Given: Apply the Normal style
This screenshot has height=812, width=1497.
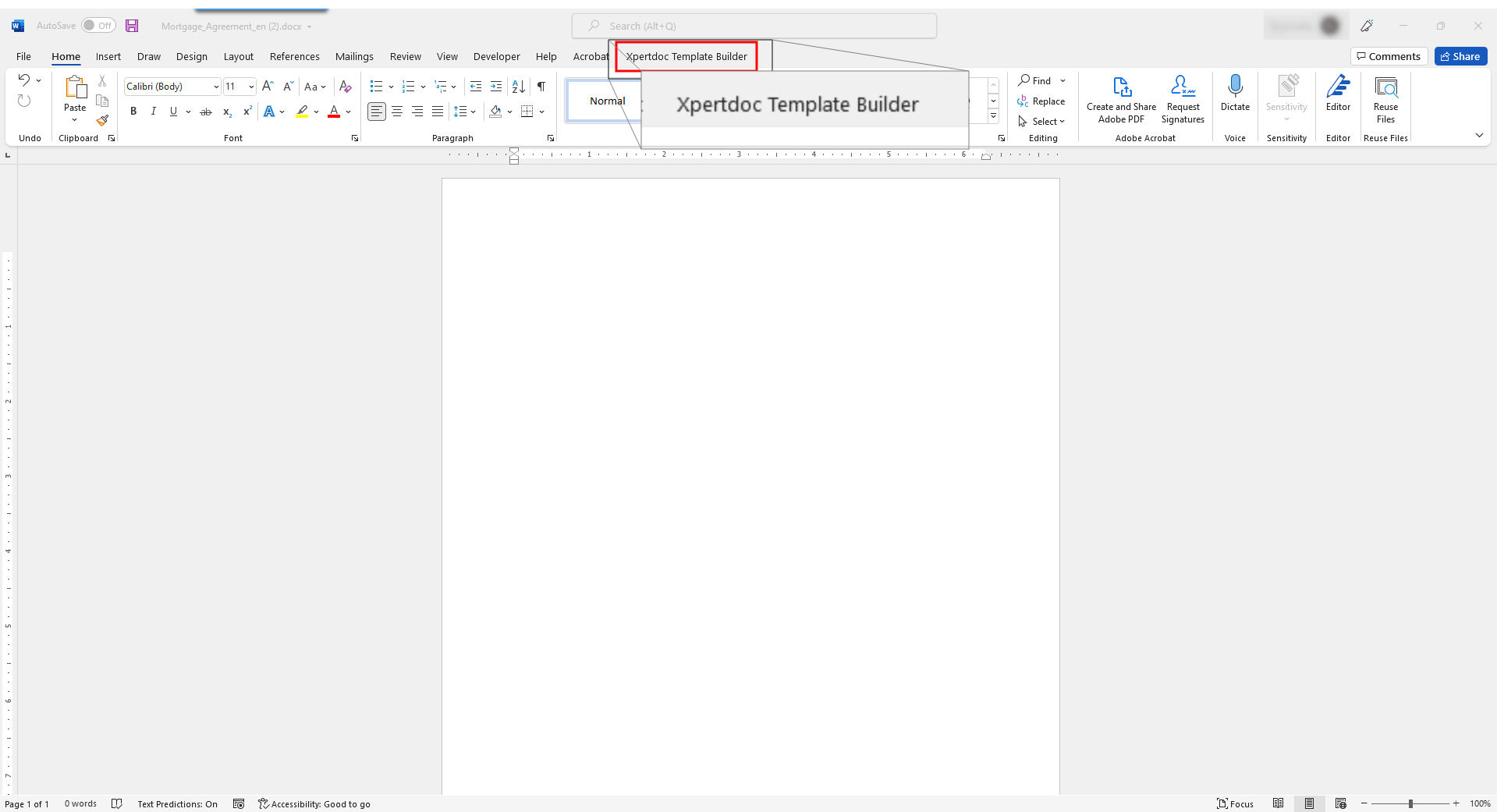Looking at the screenshot, I should point(607,101).
